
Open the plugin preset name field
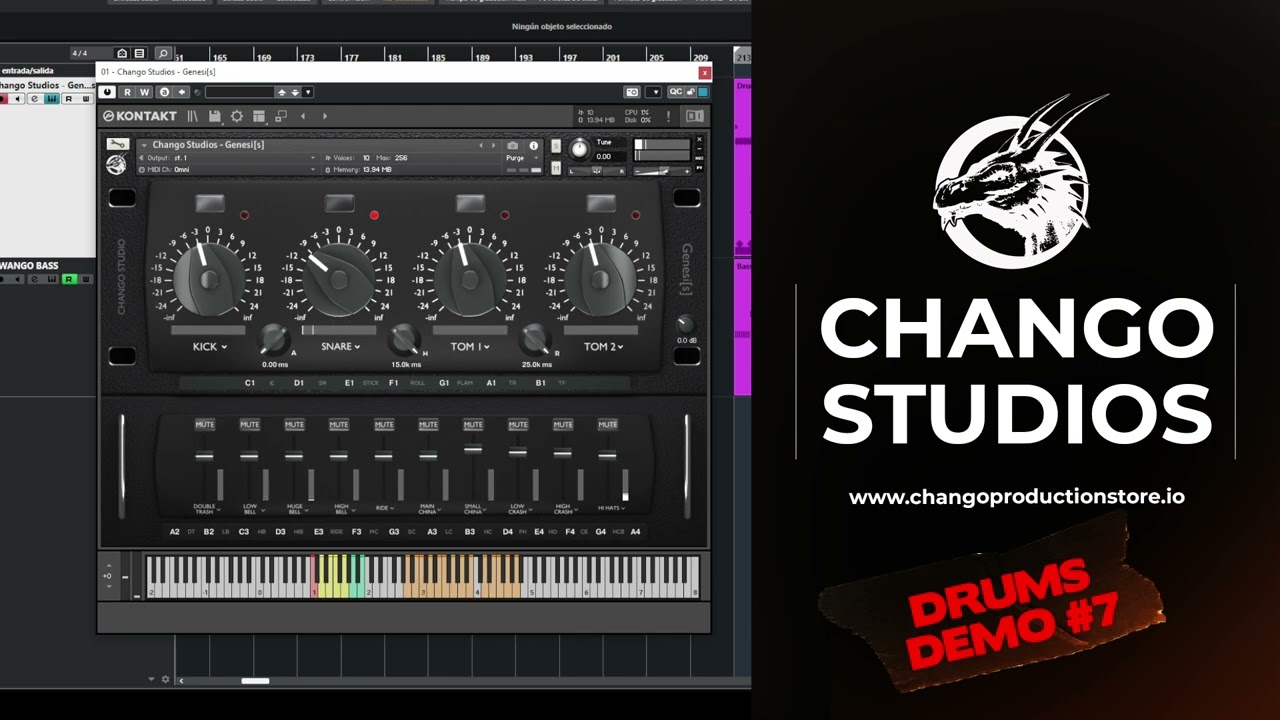click(x=239, y=92)
